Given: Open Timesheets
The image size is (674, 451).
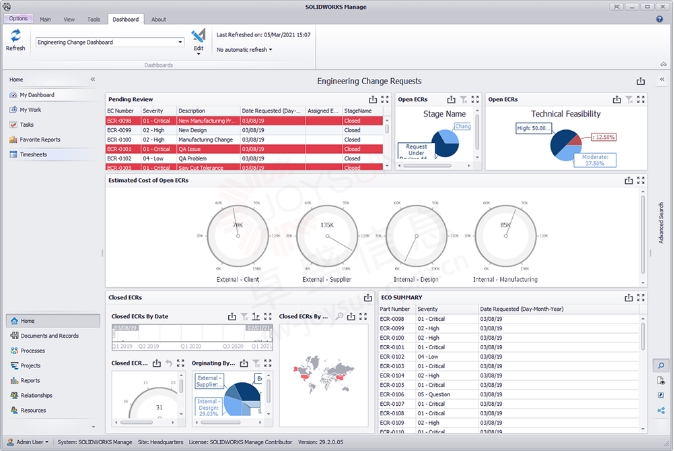Looking at the screenshot, I should click(x=34, y=154).
